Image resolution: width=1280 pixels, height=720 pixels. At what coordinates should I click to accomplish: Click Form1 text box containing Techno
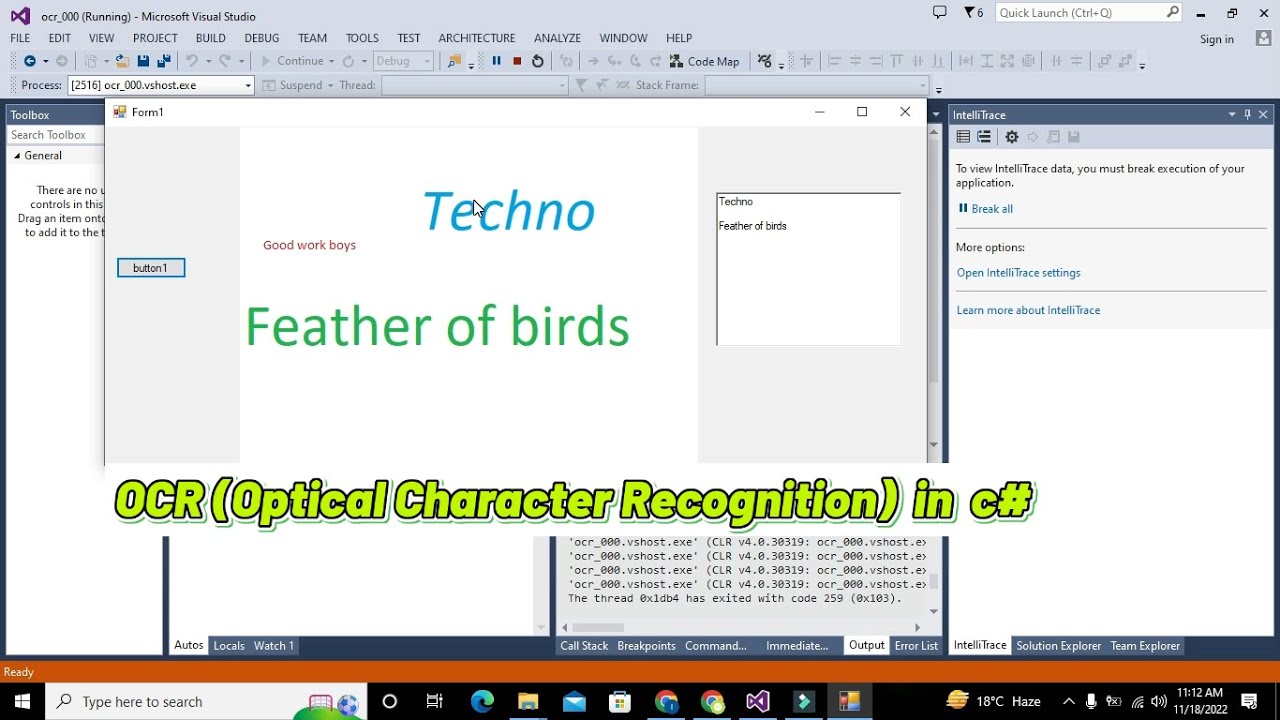pos(808,269)
